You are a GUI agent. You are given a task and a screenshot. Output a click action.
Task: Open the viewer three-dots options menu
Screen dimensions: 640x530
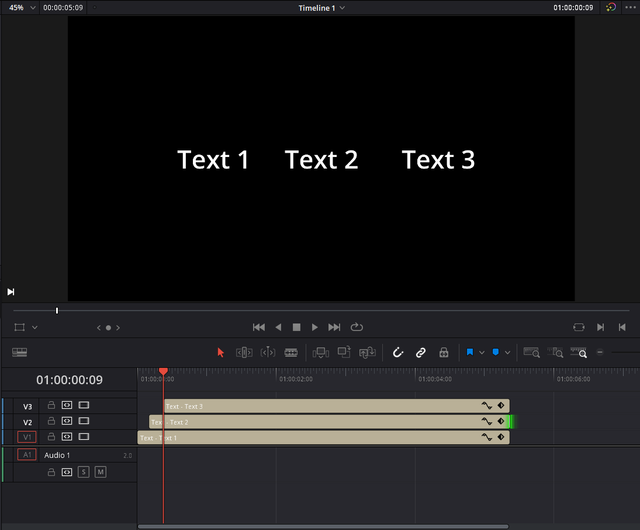click(x=631, y=7)
